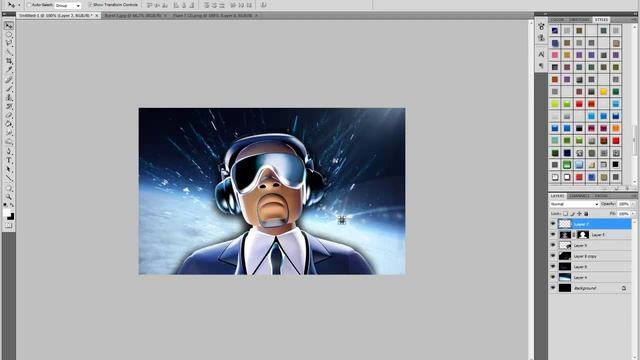This screenshot has height=360, width=640.
Task: Select the Layer 8 copy layer row
Action: [x=590, y=256]
